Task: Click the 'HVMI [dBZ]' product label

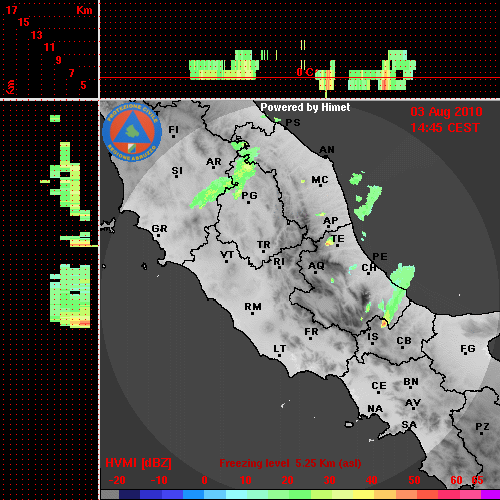Action: pos(138,463)
